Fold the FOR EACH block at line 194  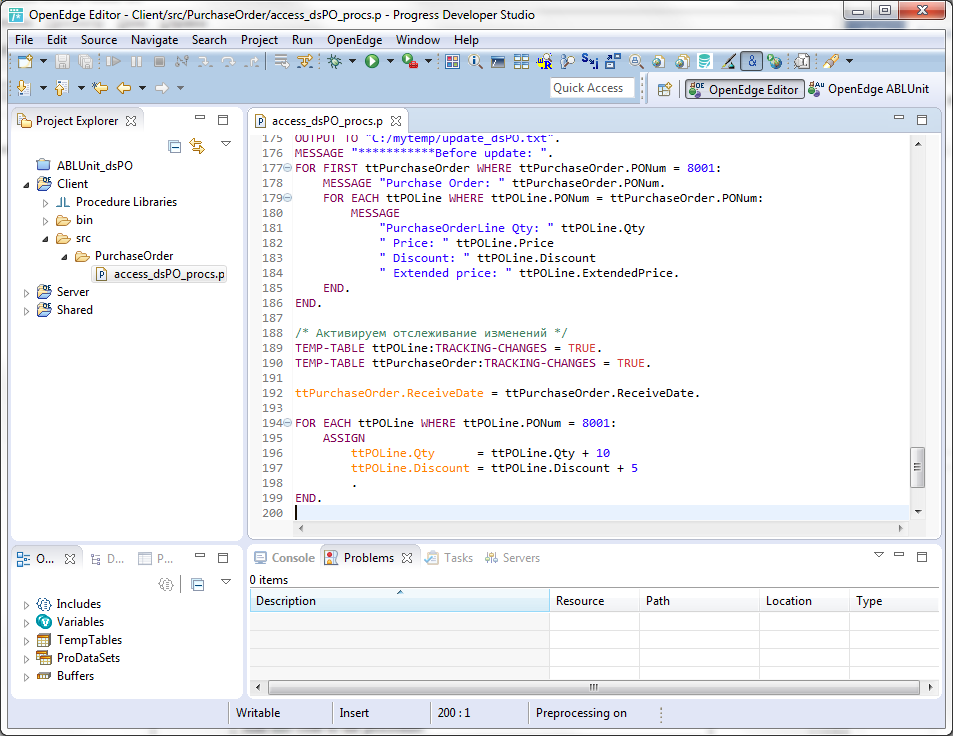[x=287, y=423]
